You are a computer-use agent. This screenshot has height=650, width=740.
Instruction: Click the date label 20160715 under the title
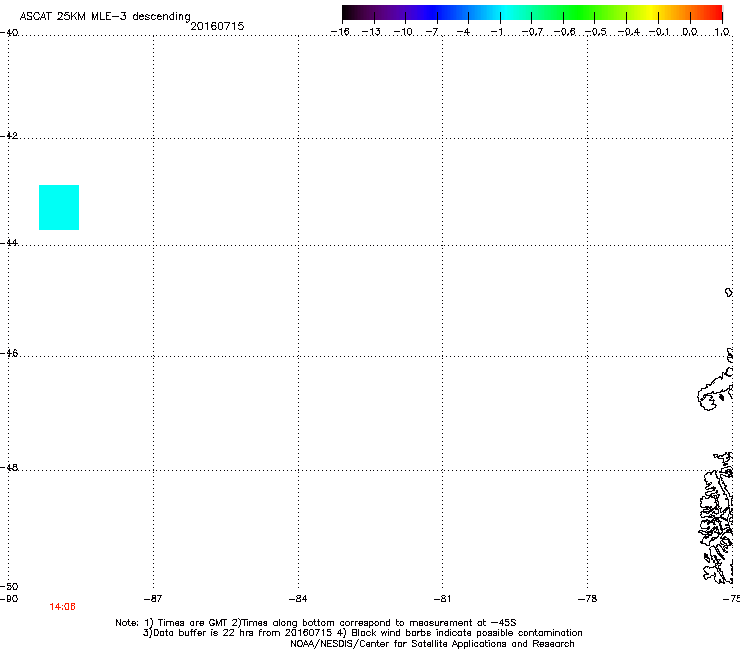[217, 26]
